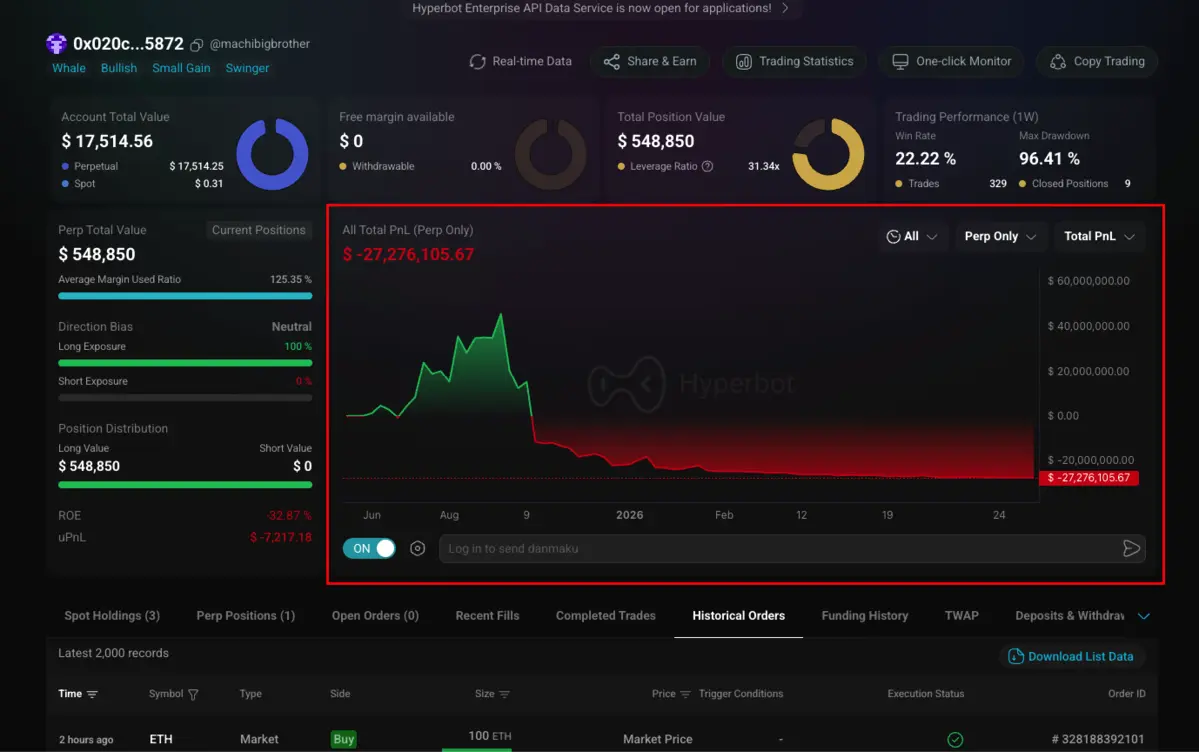Open the All time range dropdown

pyautogui.click(x=911, y=236)
